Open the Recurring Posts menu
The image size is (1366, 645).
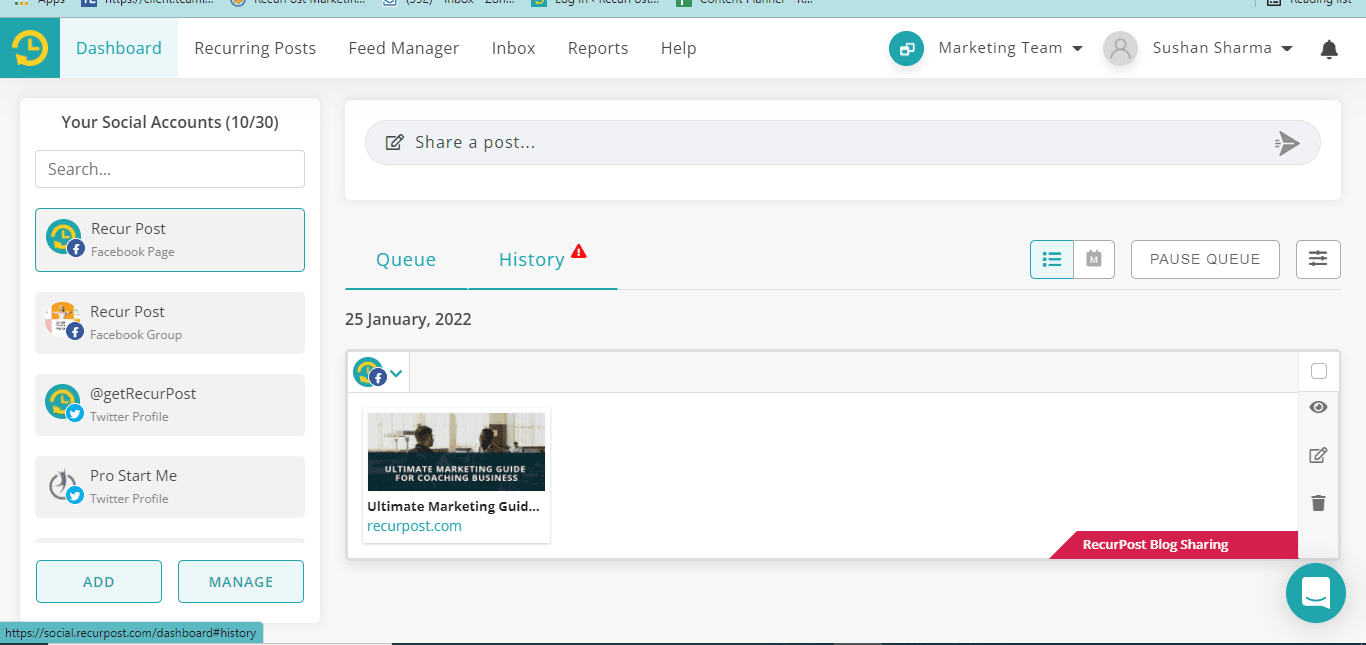point(255,48)
